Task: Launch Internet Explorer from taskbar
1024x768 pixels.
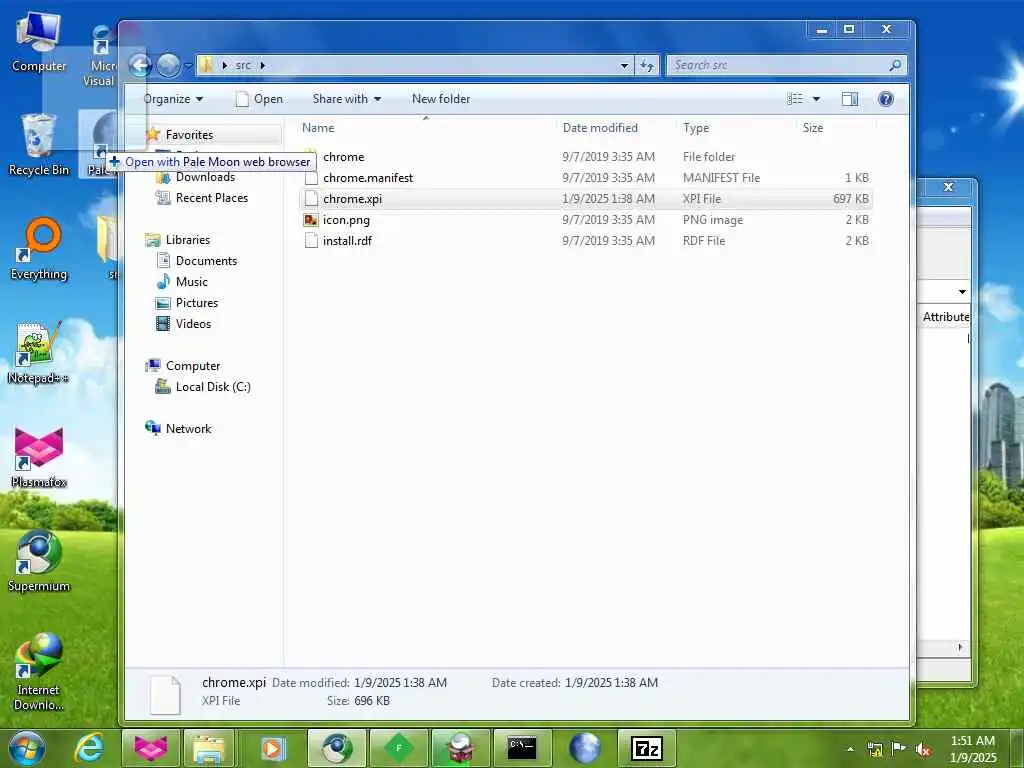Action: click(89, 748)
